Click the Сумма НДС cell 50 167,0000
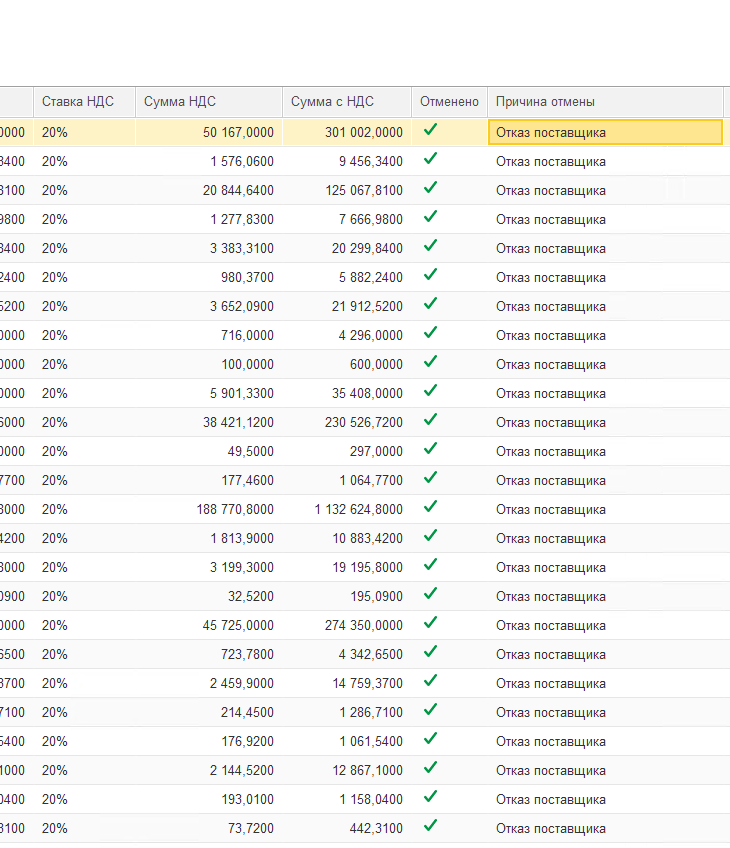The width and height of the screenshot is (730, 848). pyautogui.click(x=238, y=132)
